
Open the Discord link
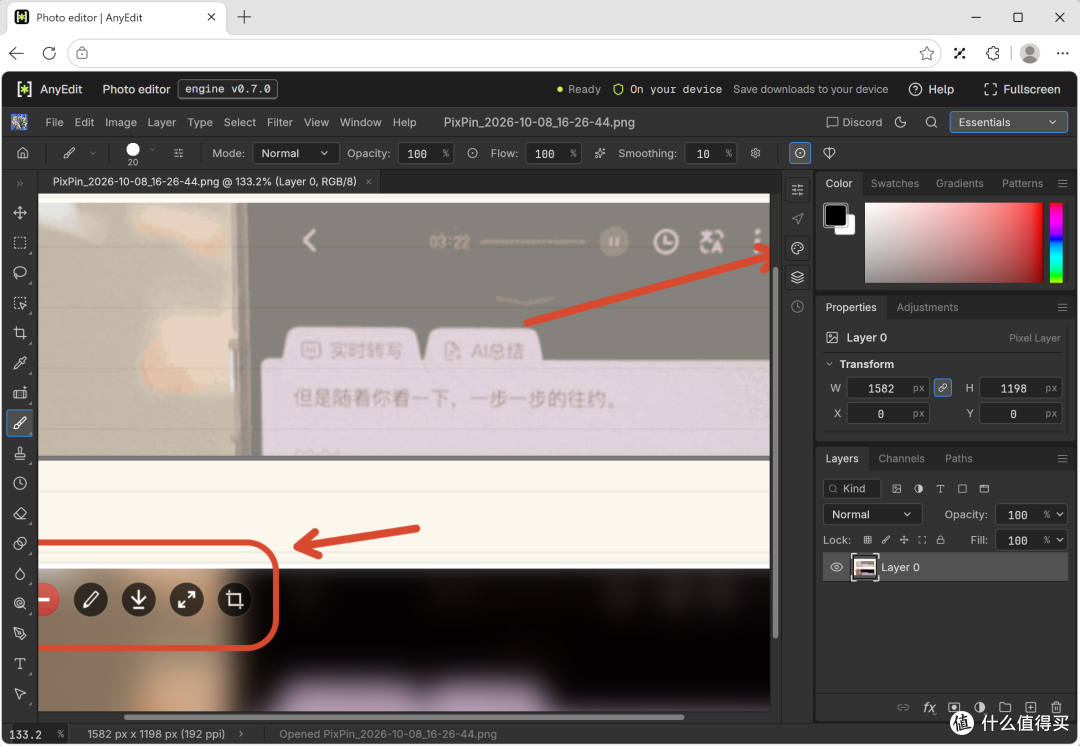pyautogui.click(x=854, y=122)
